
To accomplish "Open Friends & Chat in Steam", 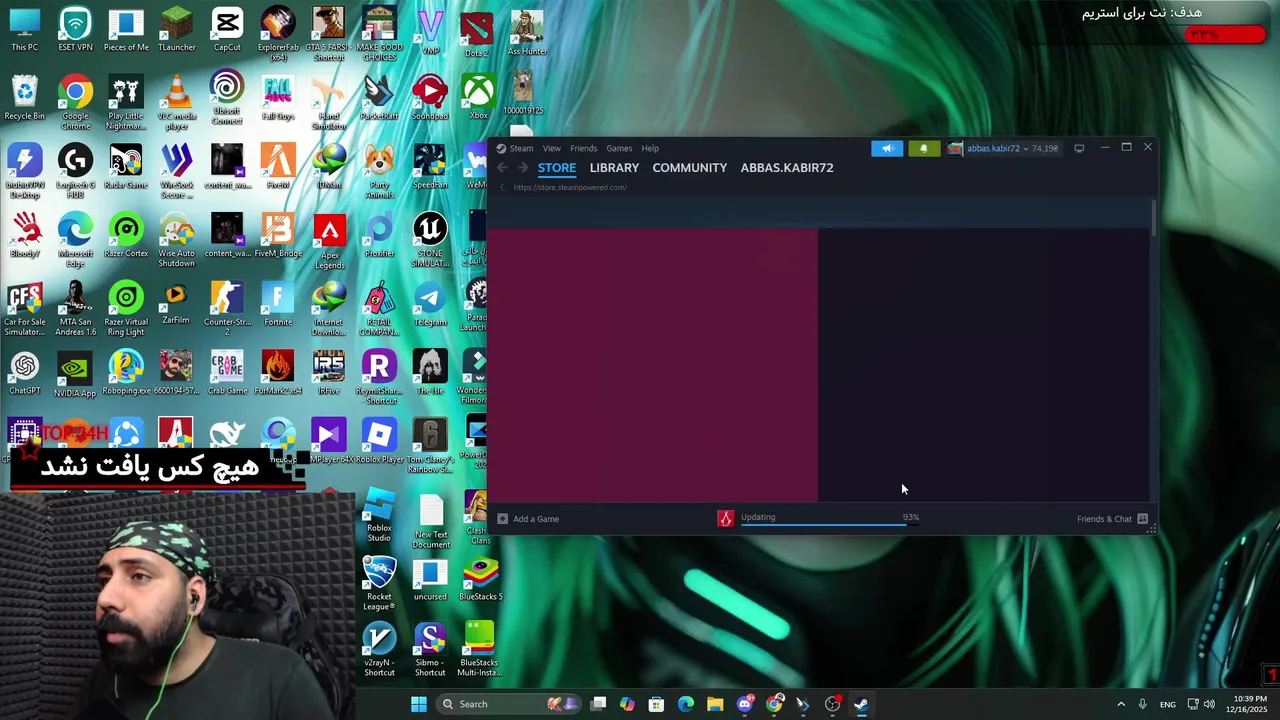I will coord(1112,519).
